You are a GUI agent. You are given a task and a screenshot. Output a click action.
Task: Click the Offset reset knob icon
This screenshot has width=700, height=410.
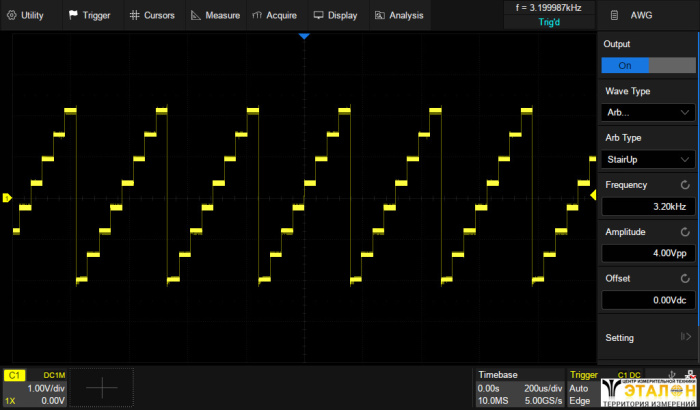pyautogui.click(x=685, y=278)
